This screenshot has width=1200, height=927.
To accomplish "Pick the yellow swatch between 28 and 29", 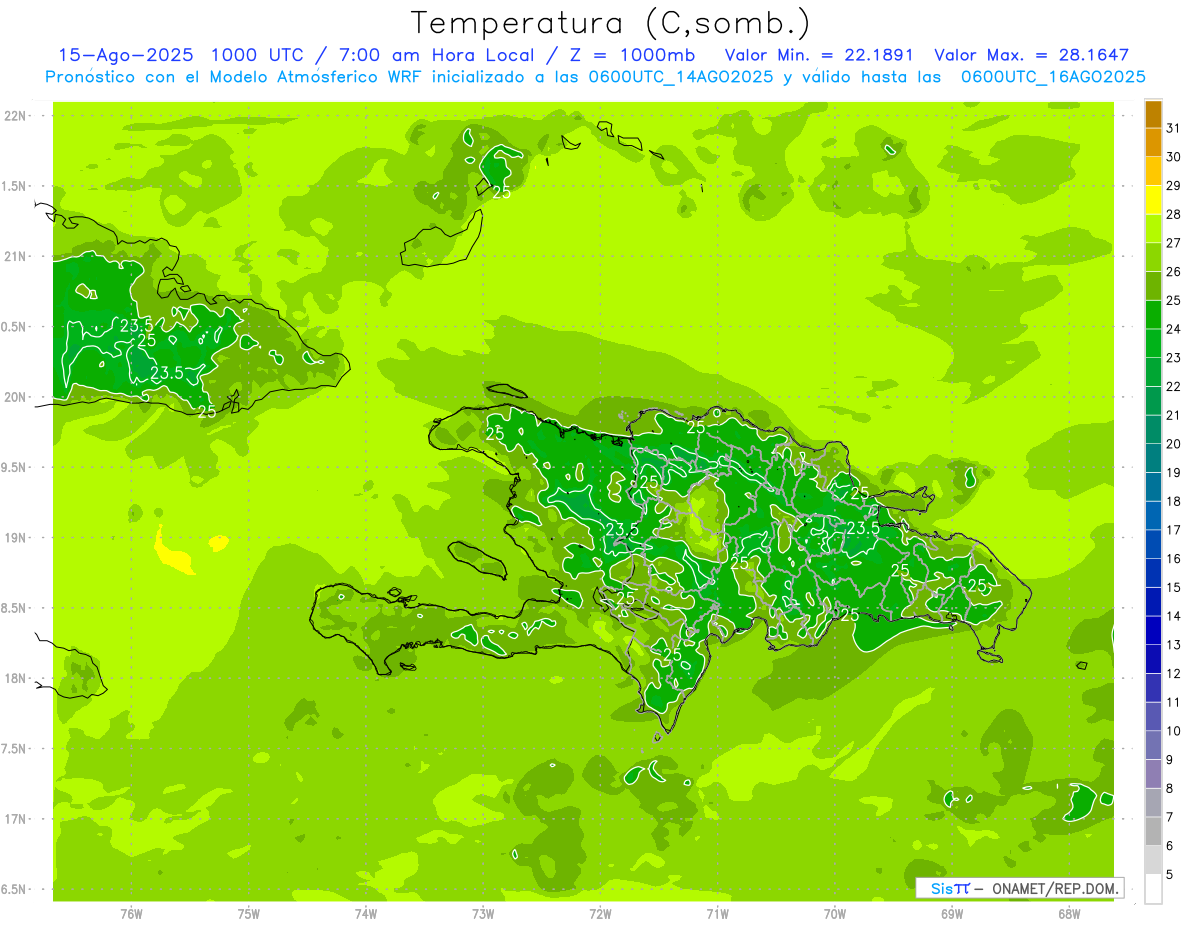I will tap(1153, 201).
